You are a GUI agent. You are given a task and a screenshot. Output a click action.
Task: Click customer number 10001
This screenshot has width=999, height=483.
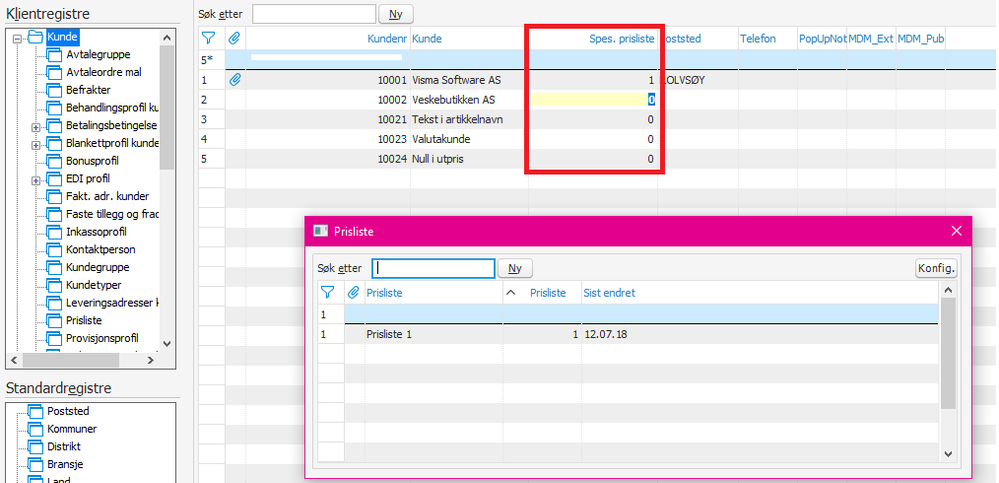point(392,80)
